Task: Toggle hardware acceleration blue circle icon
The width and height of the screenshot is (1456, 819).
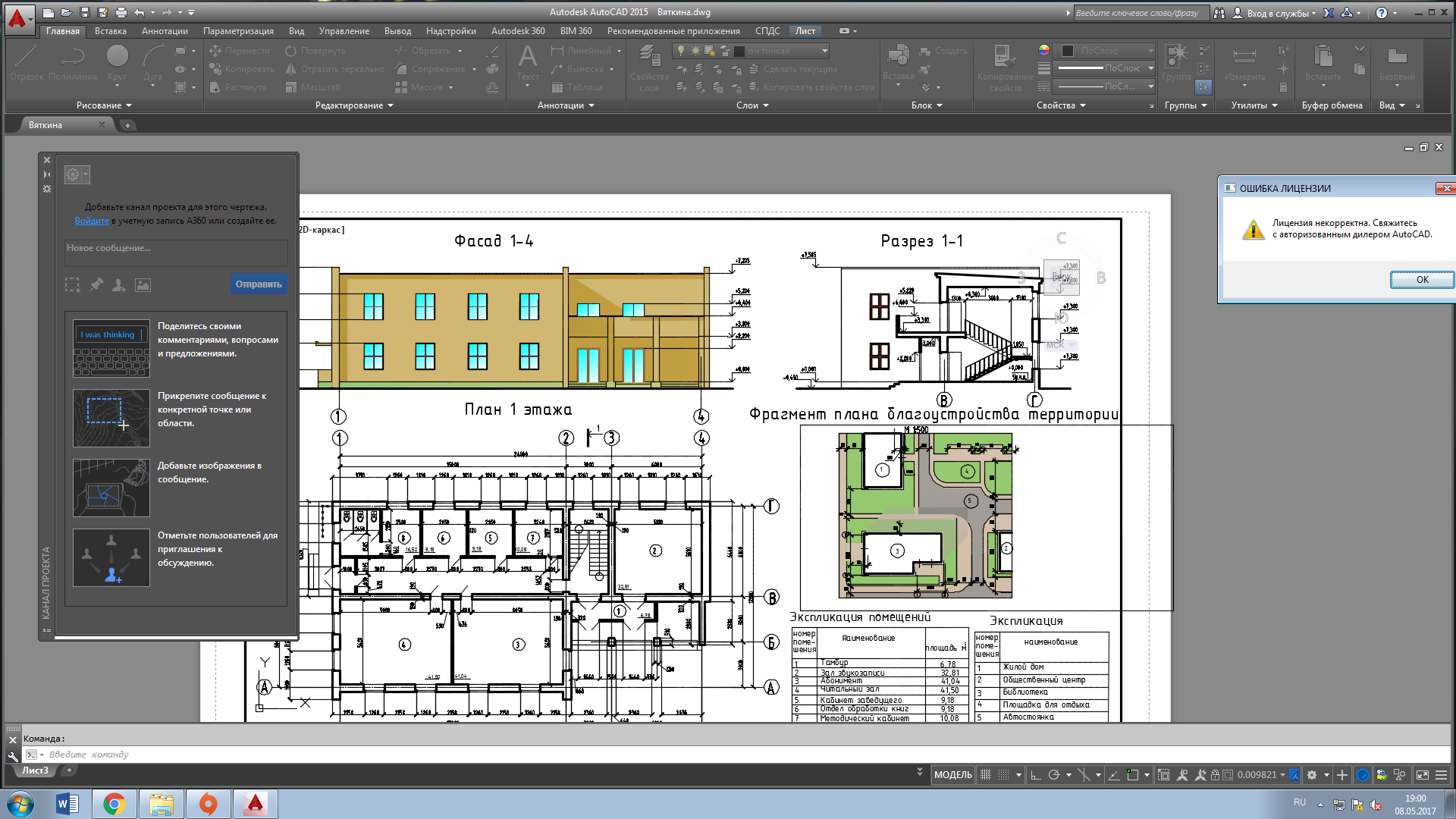Action: (1363, 775)
